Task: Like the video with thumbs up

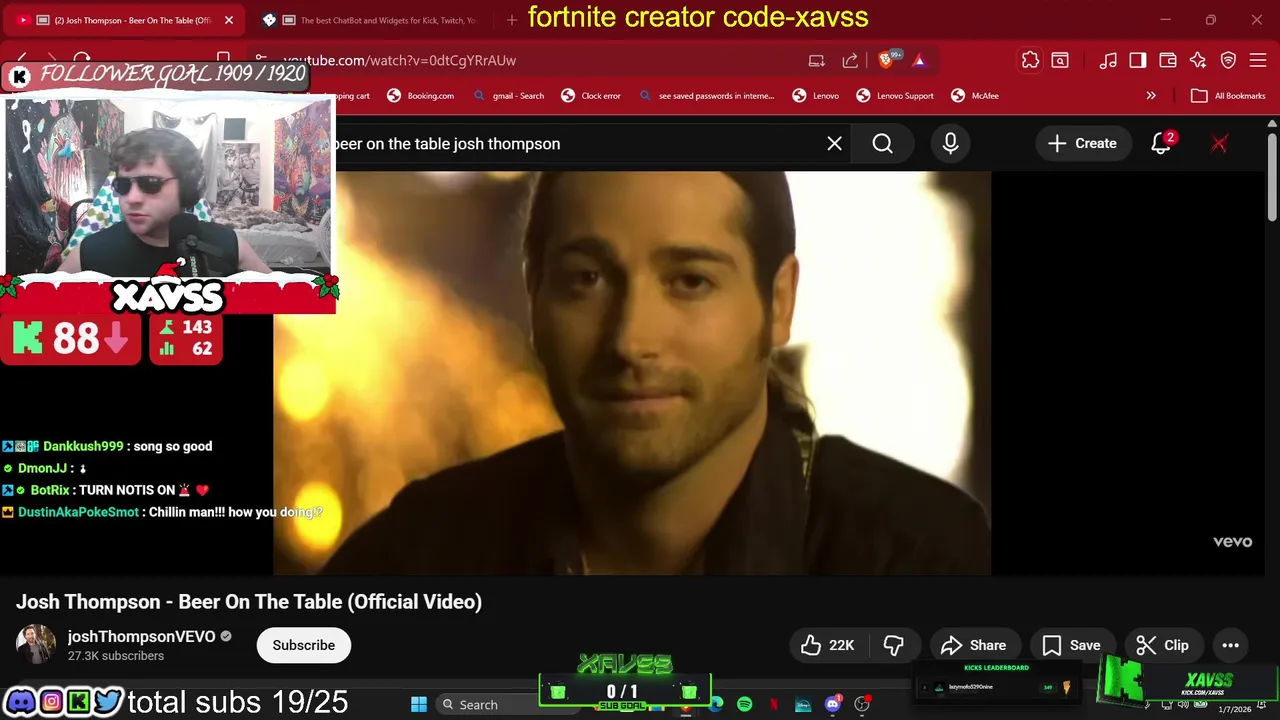Action: 827,645
